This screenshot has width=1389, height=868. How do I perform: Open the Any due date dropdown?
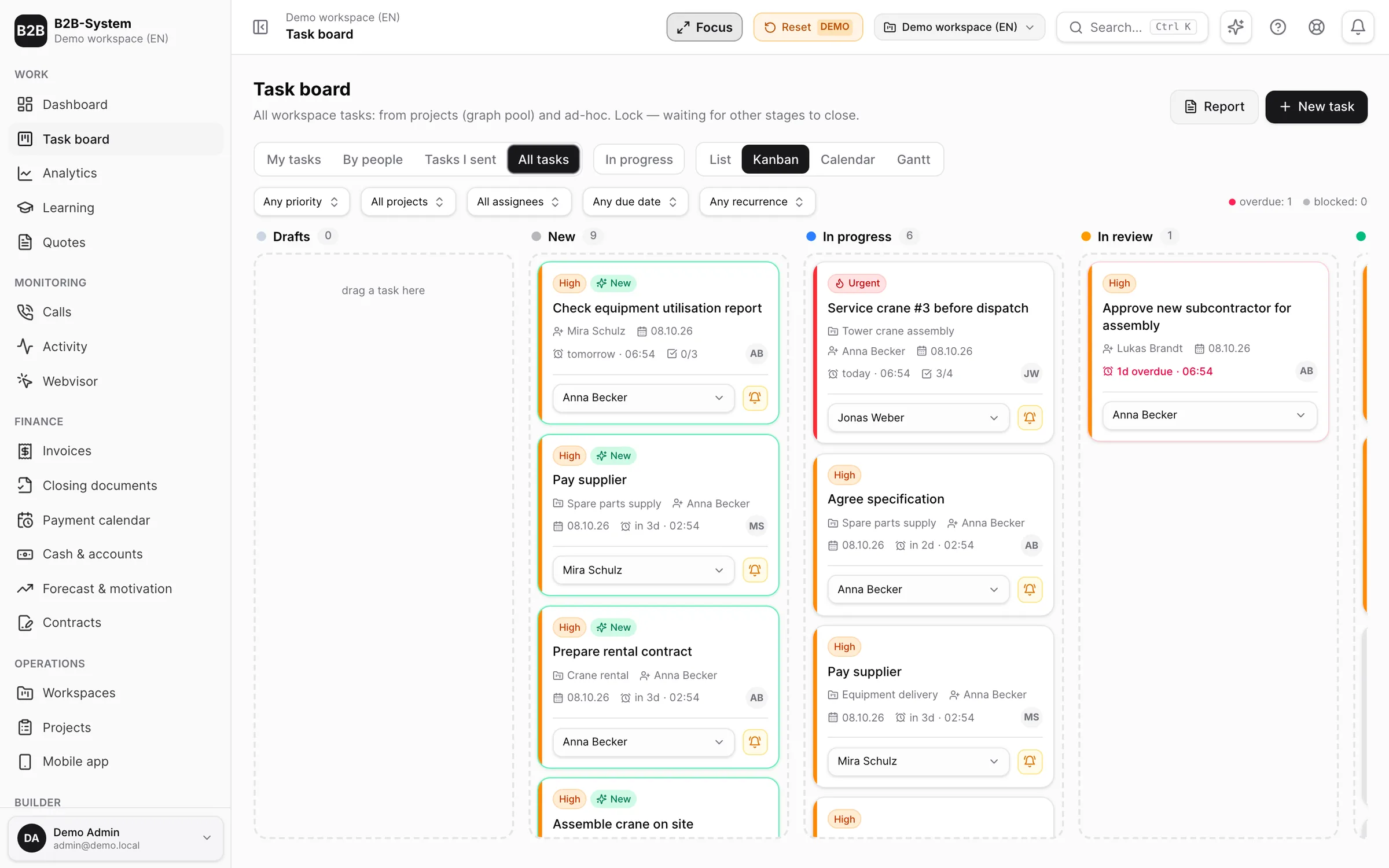pyautogui.click(x=635, y=201)
